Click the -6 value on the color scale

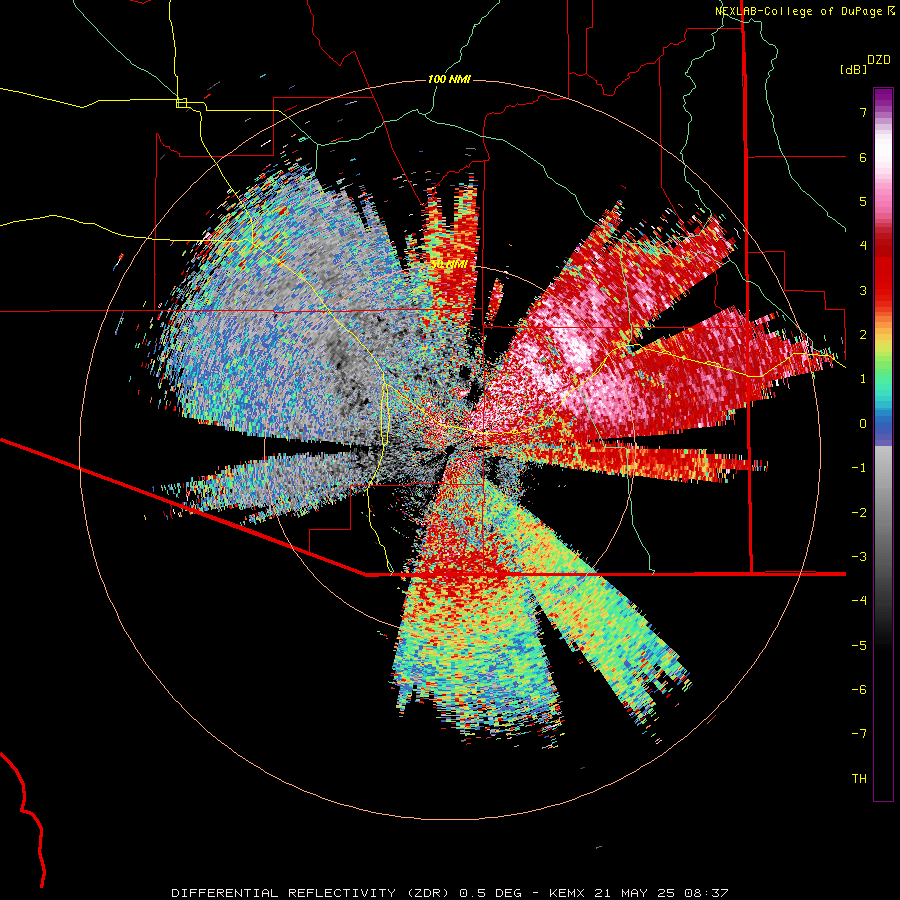(x=859, y=690)
